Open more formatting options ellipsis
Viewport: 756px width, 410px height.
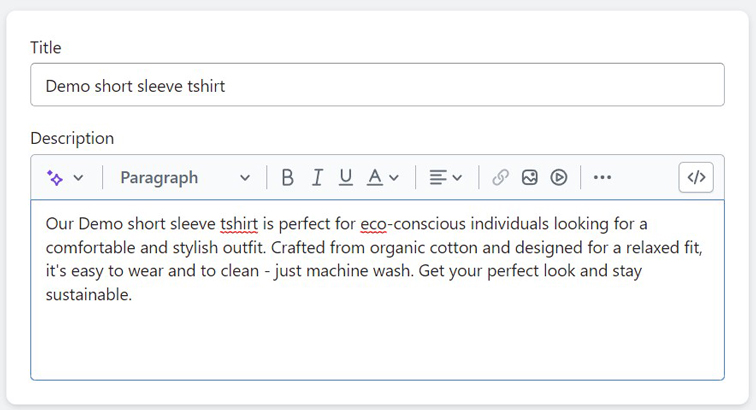[x=602, y=178]
